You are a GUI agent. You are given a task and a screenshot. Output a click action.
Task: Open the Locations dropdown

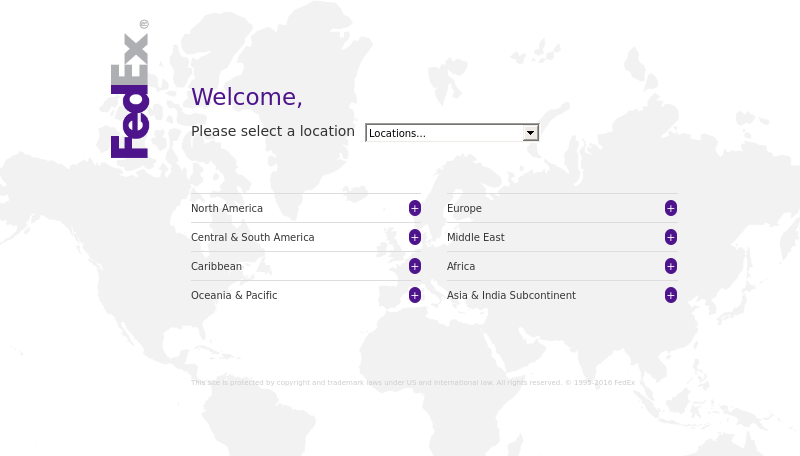[452, 133]
